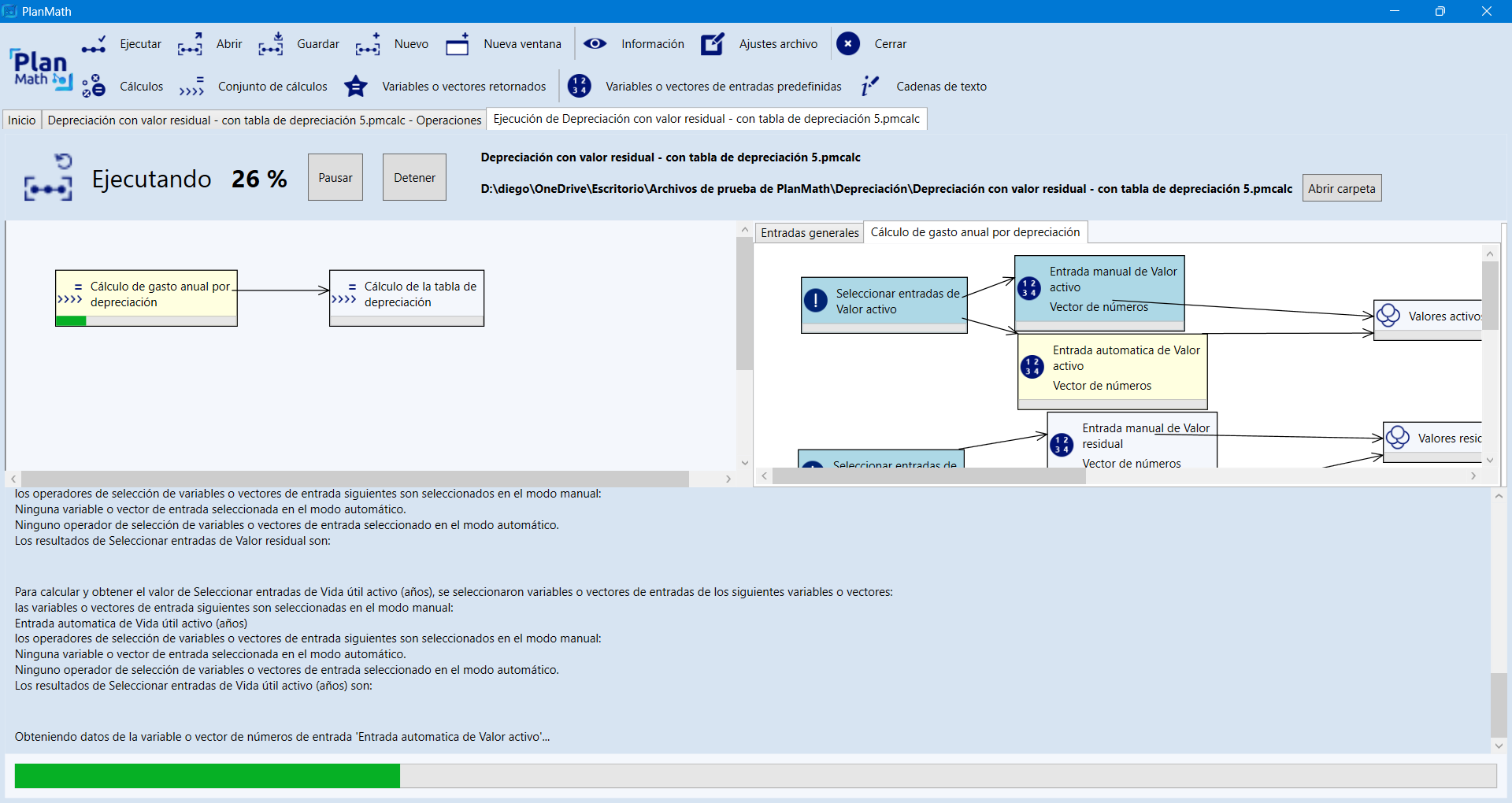The image size is (1512, 803).
Task: Click the Cerrar X icon
Action: point(848,44)
